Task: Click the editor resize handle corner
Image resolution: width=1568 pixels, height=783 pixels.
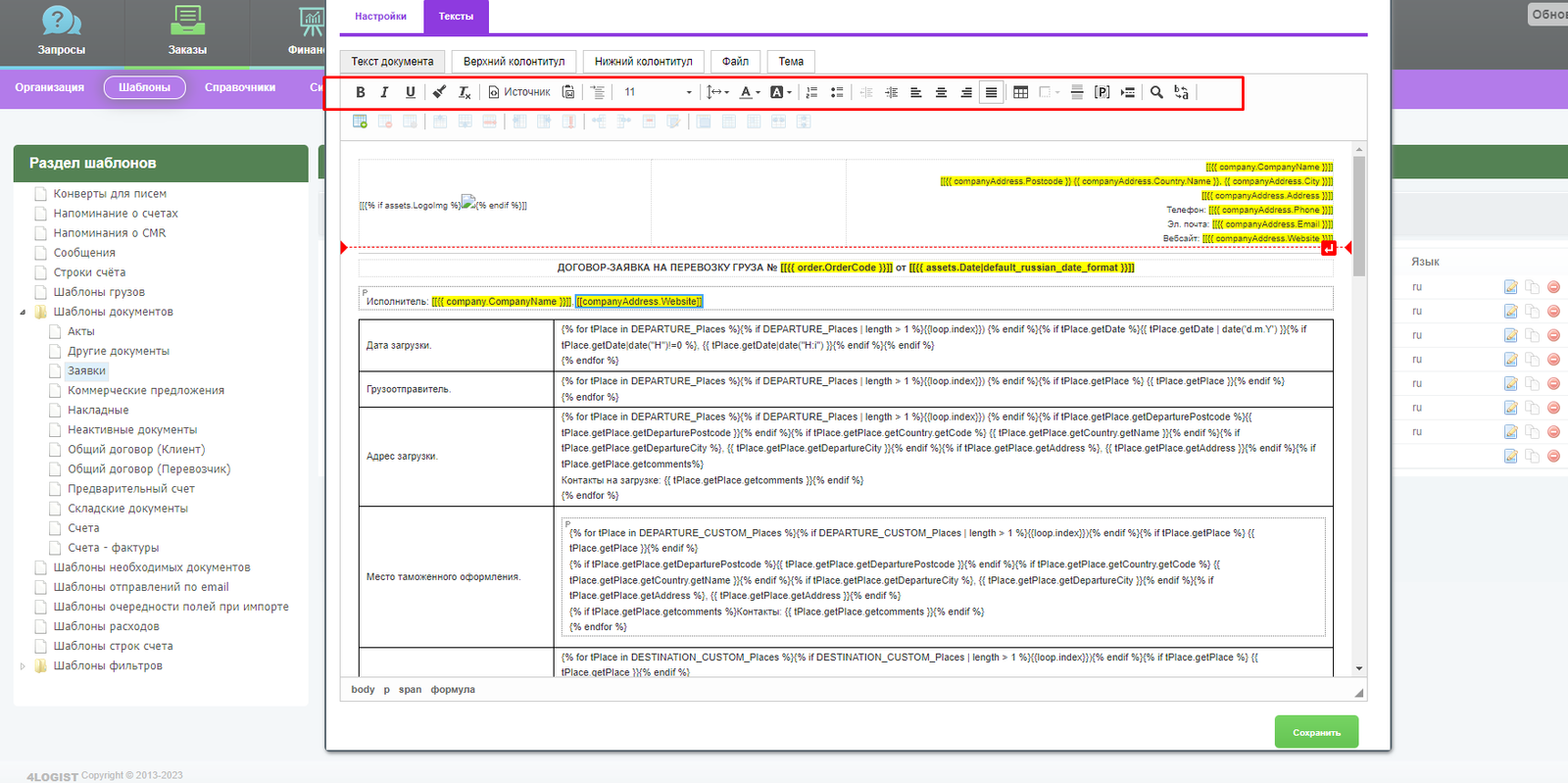Action: click(x=1358, y=692)
